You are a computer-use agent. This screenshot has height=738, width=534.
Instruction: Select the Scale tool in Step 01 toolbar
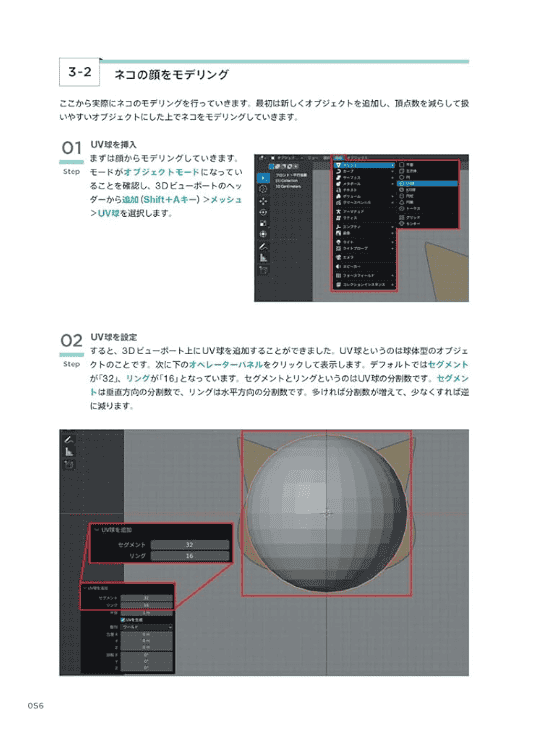pos(263,223)
